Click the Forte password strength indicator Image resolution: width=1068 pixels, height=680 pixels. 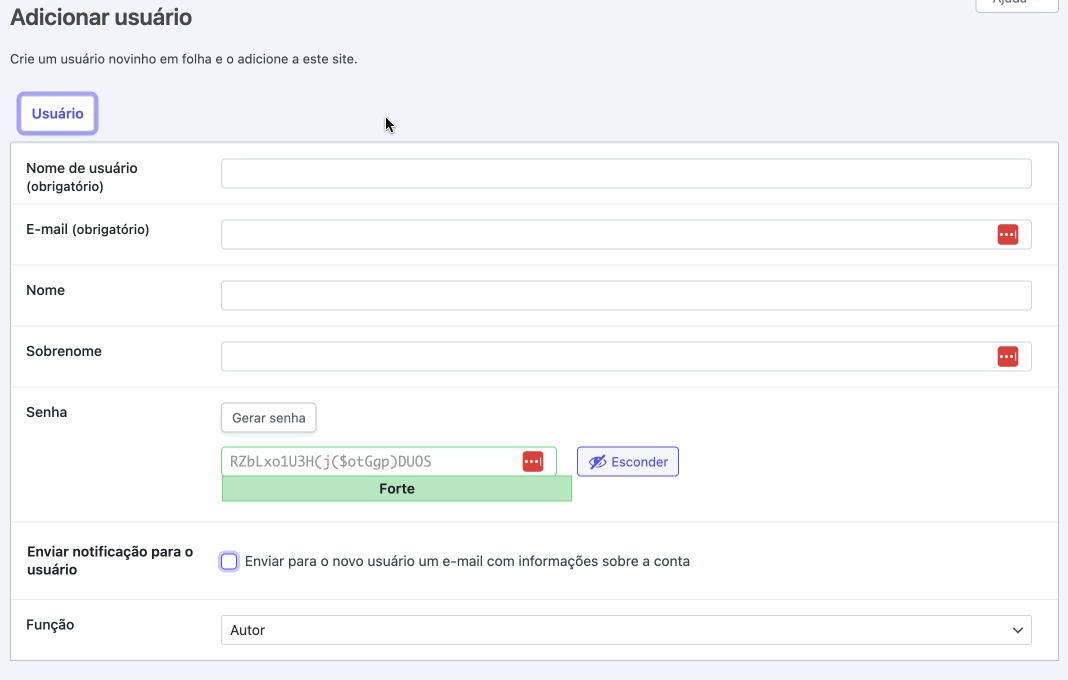(x=396, y=489)
